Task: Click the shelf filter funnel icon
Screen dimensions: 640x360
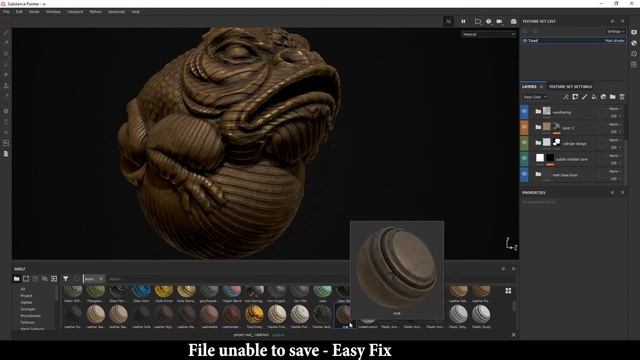Action: [x=65, y=279]
